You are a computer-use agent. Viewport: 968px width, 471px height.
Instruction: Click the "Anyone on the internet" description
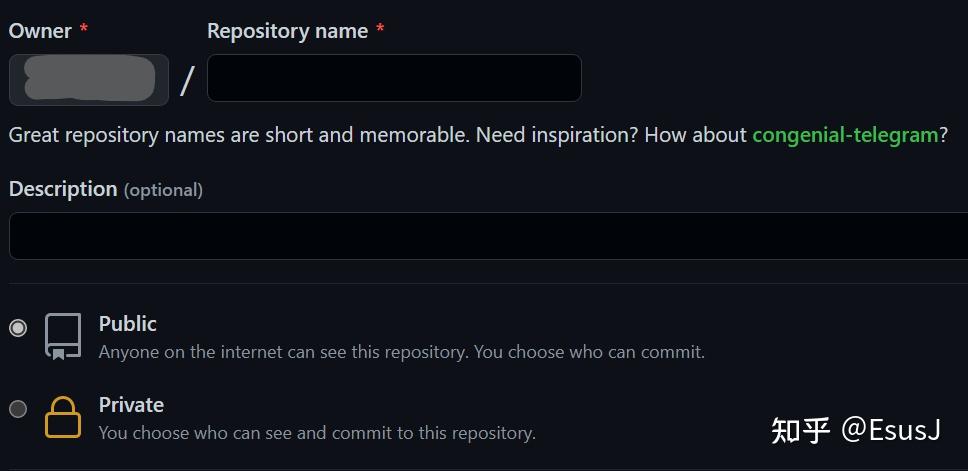point(401,352)
